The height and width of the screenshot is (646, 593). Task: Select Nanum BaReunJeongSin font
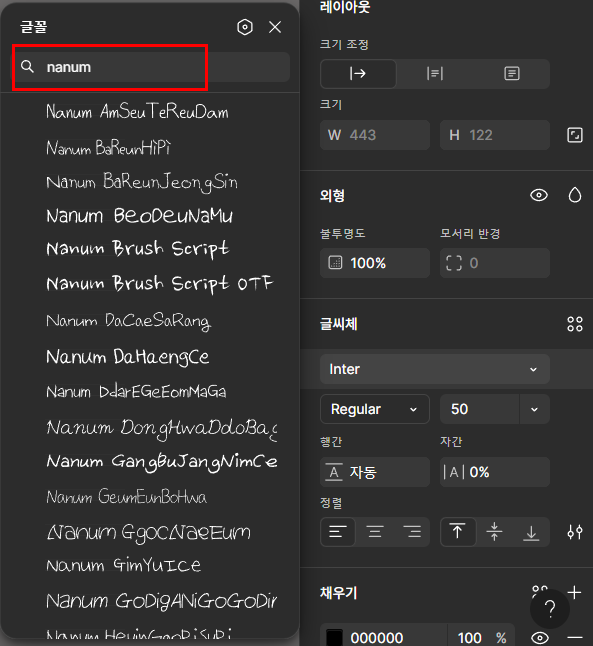pyautogui.click(x=142, y=182)
